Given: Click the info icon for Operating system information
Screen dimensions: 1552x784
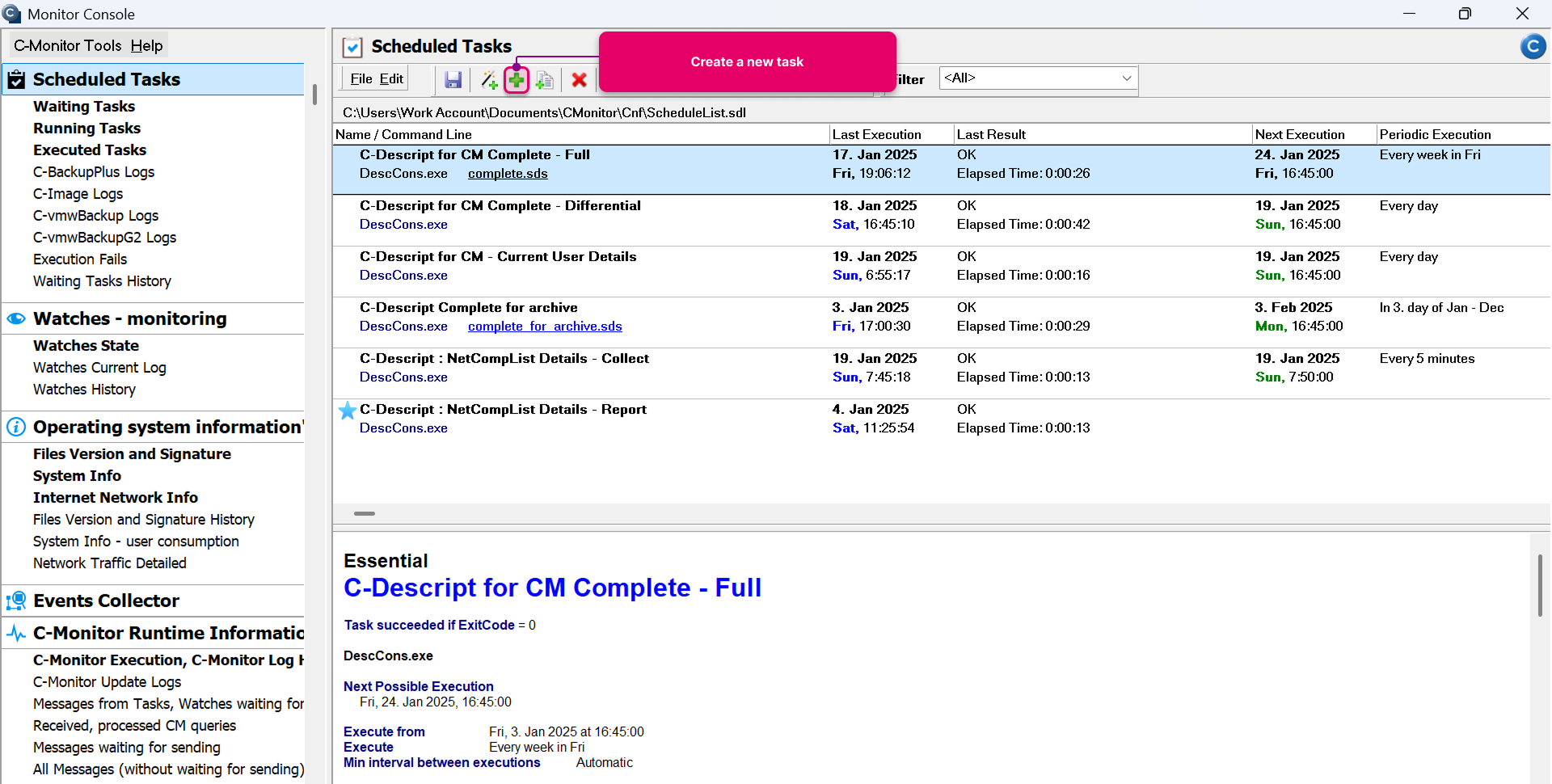Looking at the screenshot, I should tap(16, 427).
